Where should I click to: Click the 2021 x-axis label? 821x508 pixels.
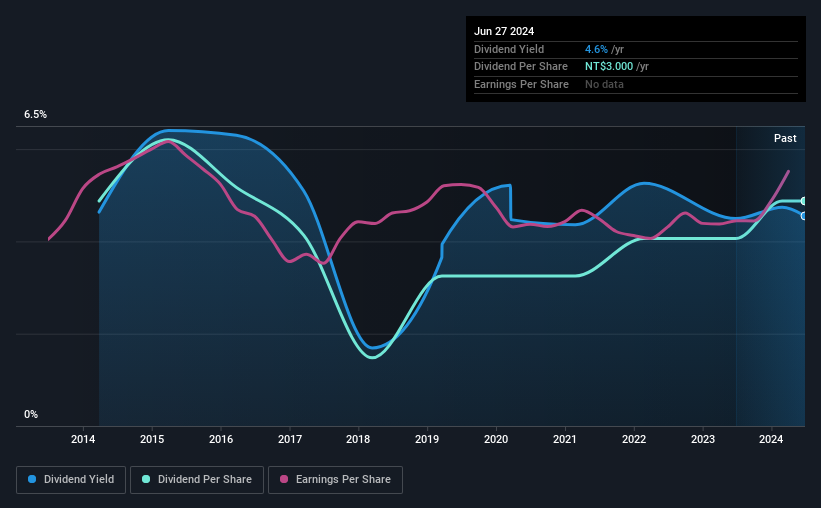565,439
